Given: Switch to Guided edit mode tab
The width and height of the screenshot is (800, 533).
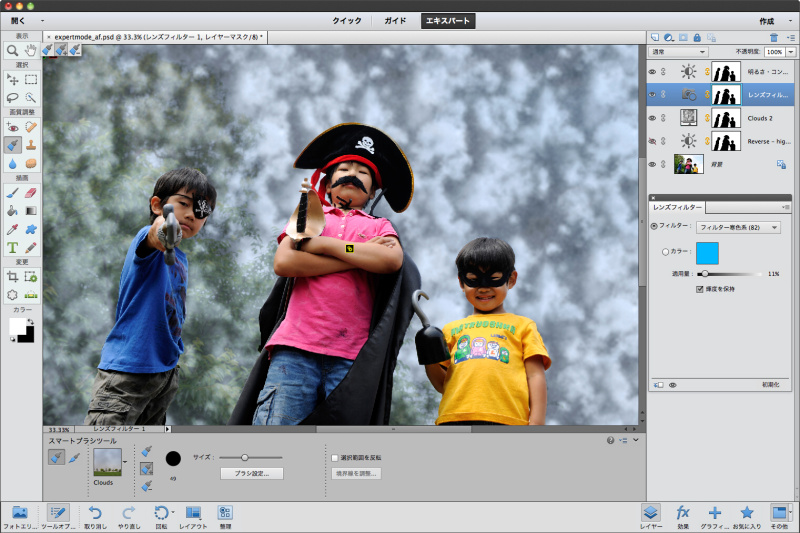Looking at the screenshot, I should click(x=395, y=21).
